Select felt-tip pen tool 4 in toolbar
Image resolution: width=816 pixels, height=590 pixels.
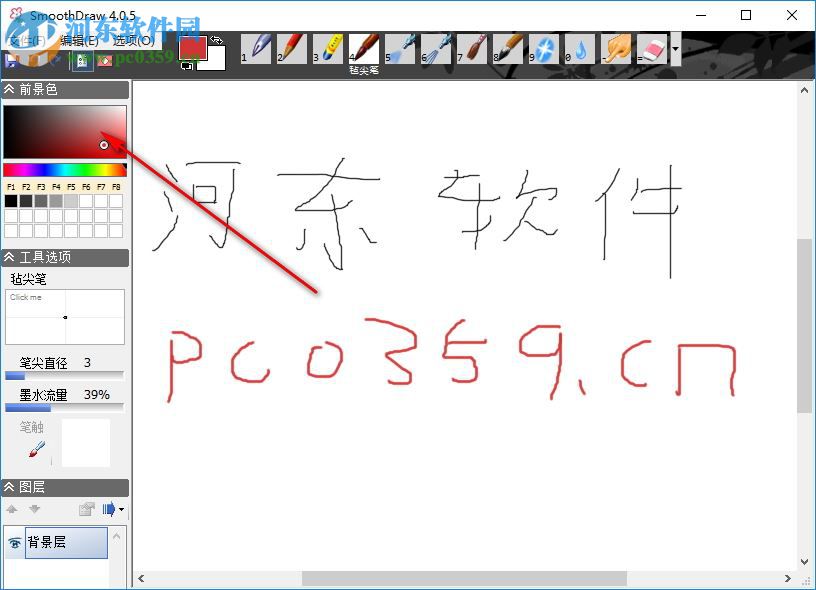coord(364,46)
